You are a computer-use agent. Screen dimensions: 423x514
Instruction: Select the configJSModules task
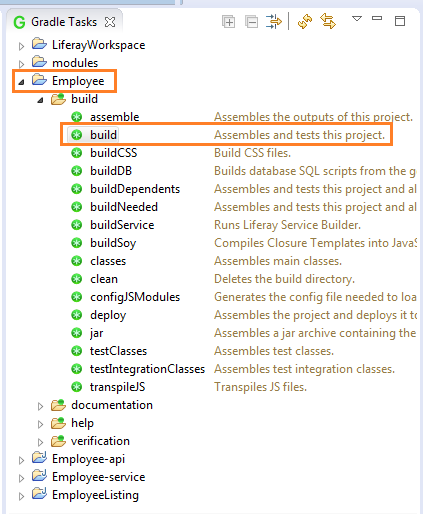[x=135, y=297]
